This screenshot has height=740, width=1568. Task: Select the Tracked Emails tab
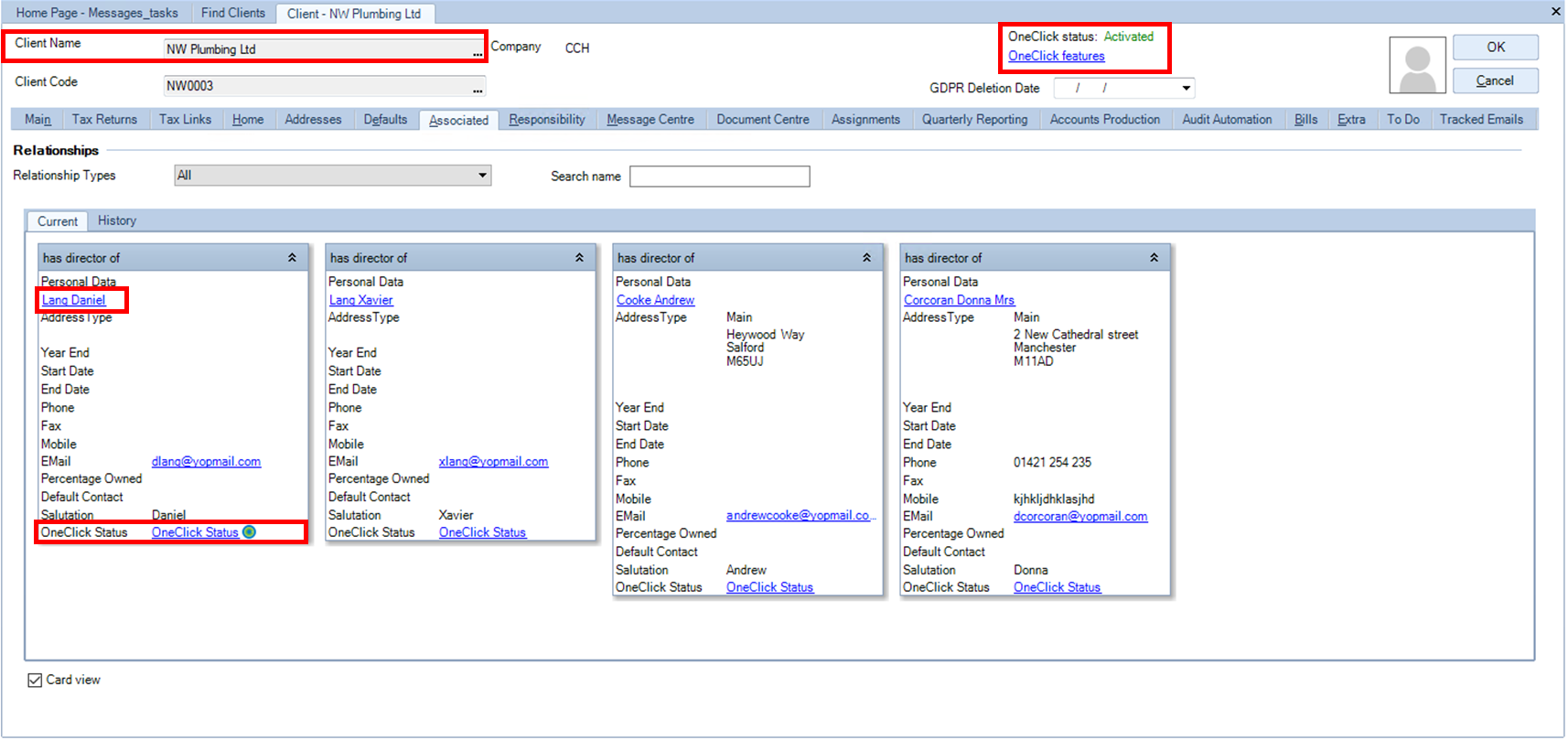[1481, 120]
